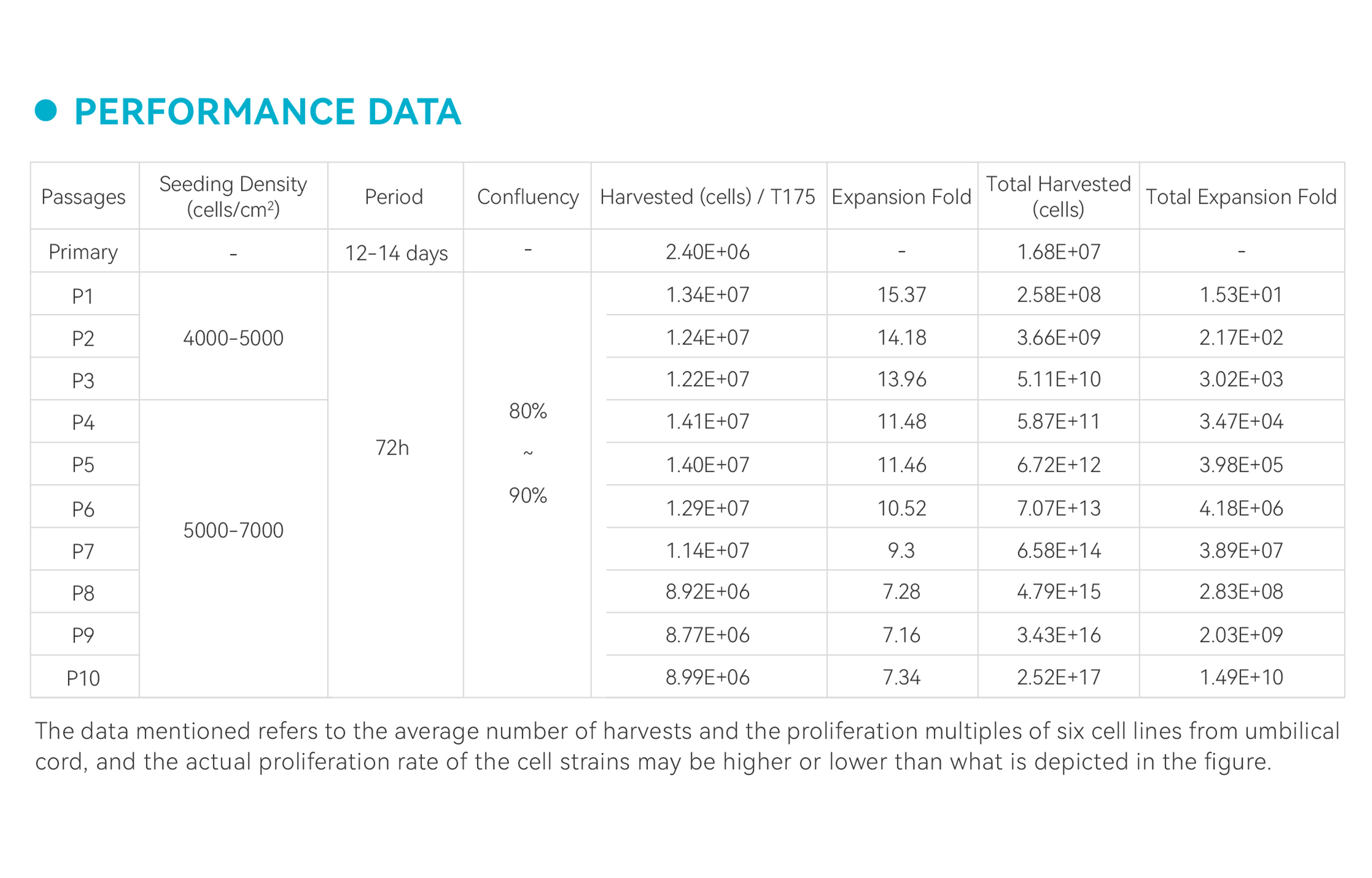This screenshot has width=1372, height=878.
Task: Click the blue bullet dot beside the heading
Action: point(46,110)
